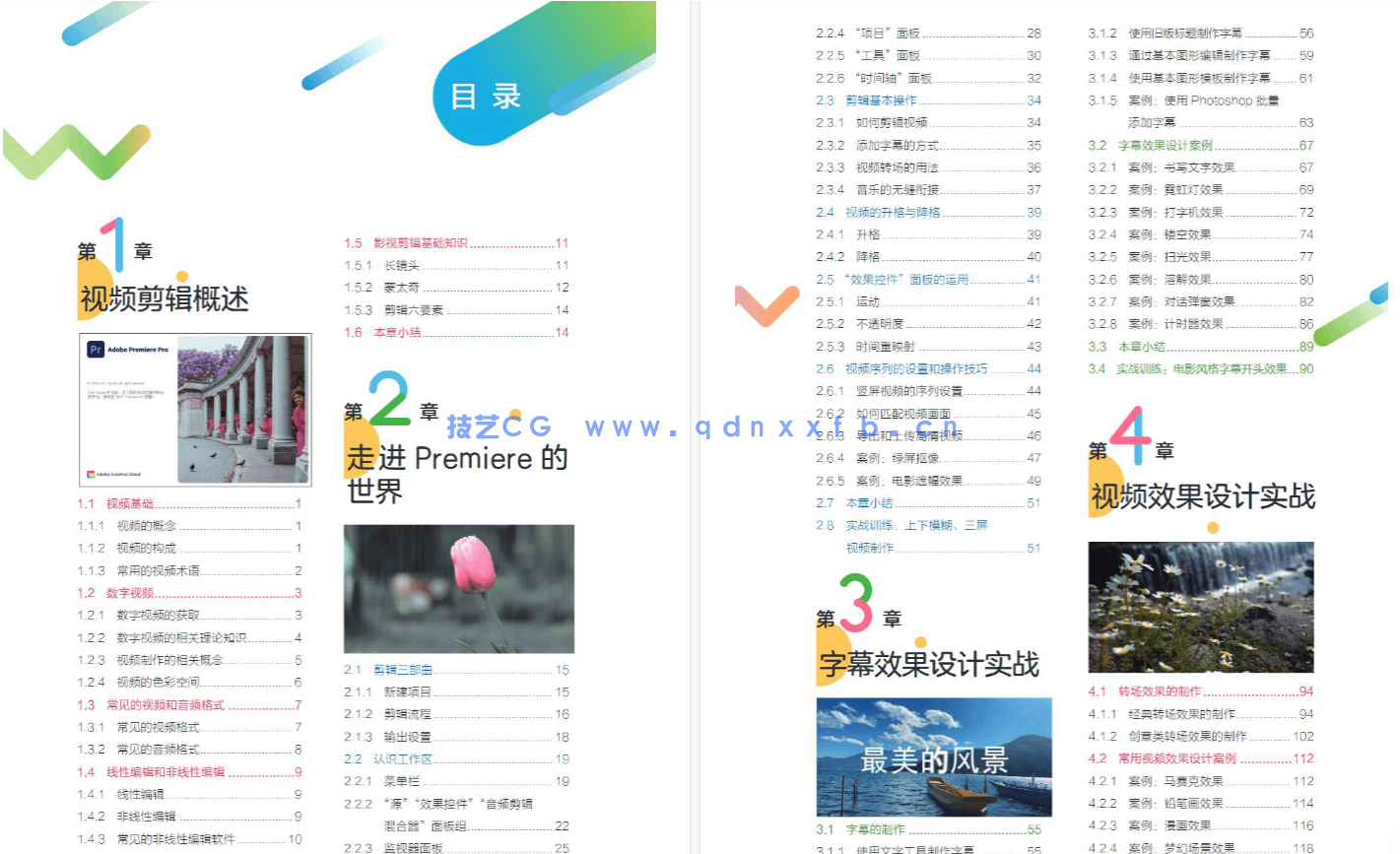Go to 2.3 剪辑基本操作
1400x854 pixels.
pyautogui.click(x=876, y=99)
